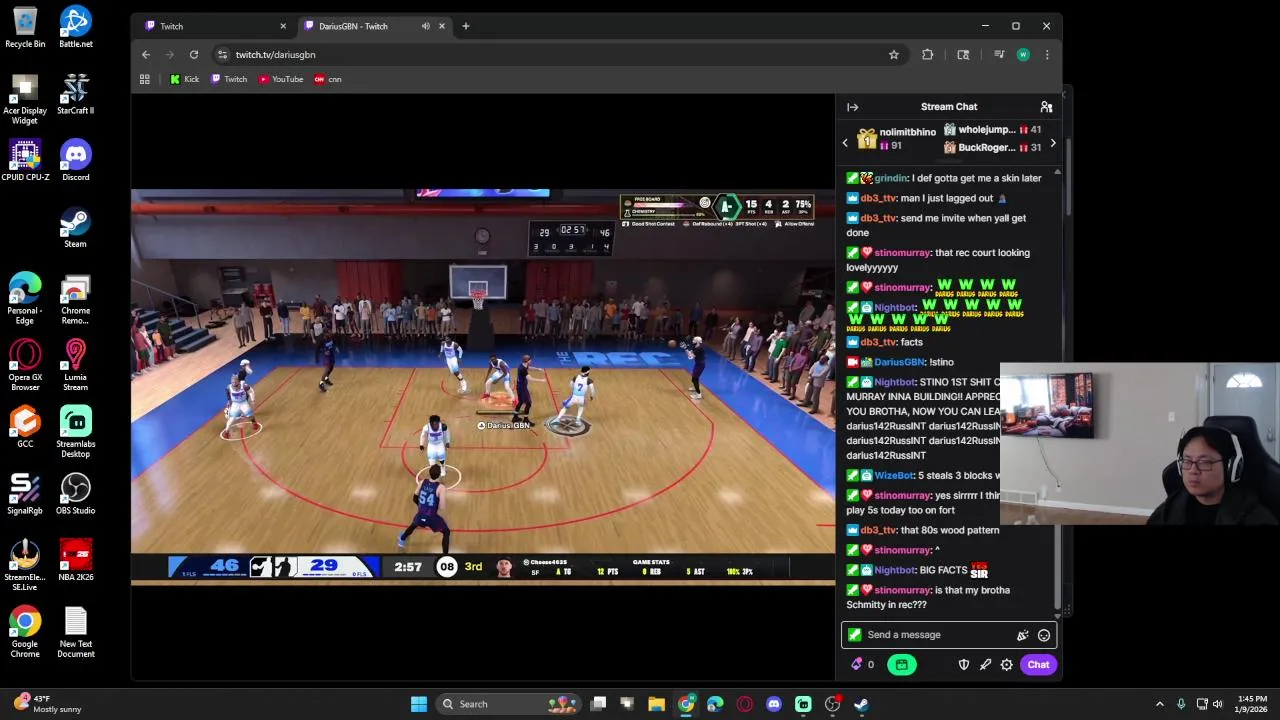Screen dimensions: 1280x720
Task: Open Discord desktop shortcut
Action: pos(75,161)
